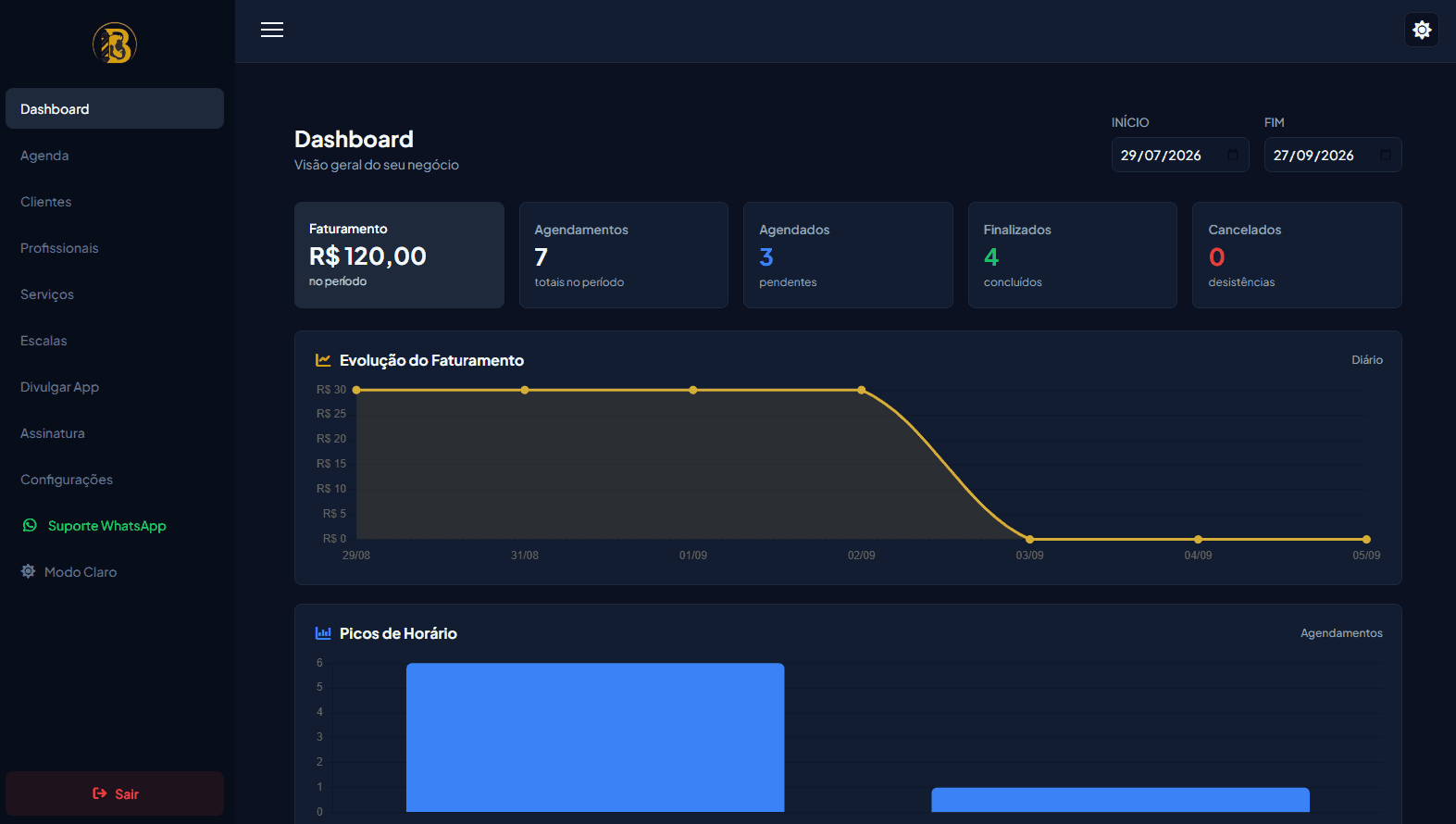
Task: Click the WhatsApp icon in sidebar
Action: tap(30, 525)
